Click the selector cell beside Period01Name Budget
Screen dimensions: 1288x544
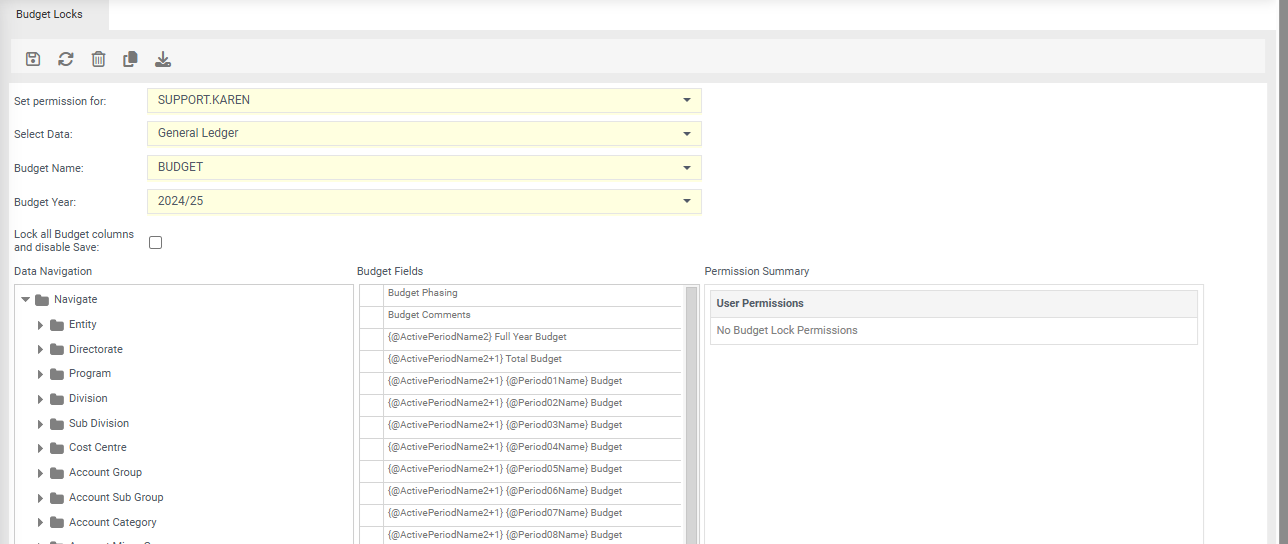[x=371, y=383]
